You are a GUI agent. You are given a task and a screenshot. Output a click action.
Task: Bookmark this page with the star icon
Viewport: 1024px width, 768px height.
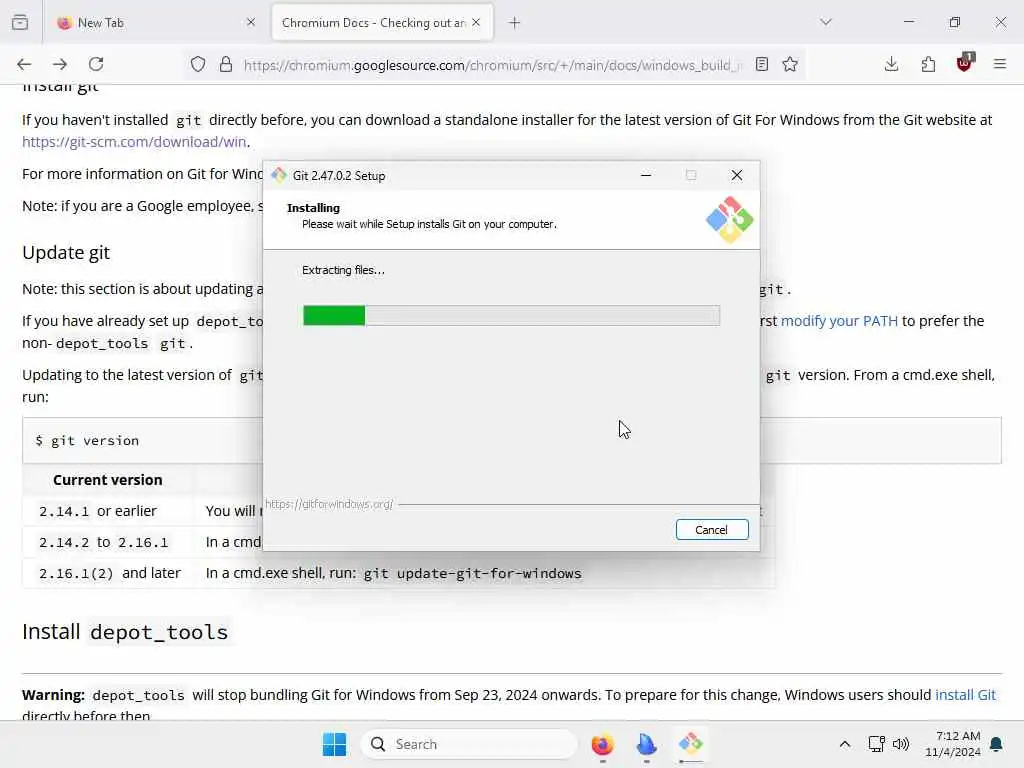tap(790, 64)
